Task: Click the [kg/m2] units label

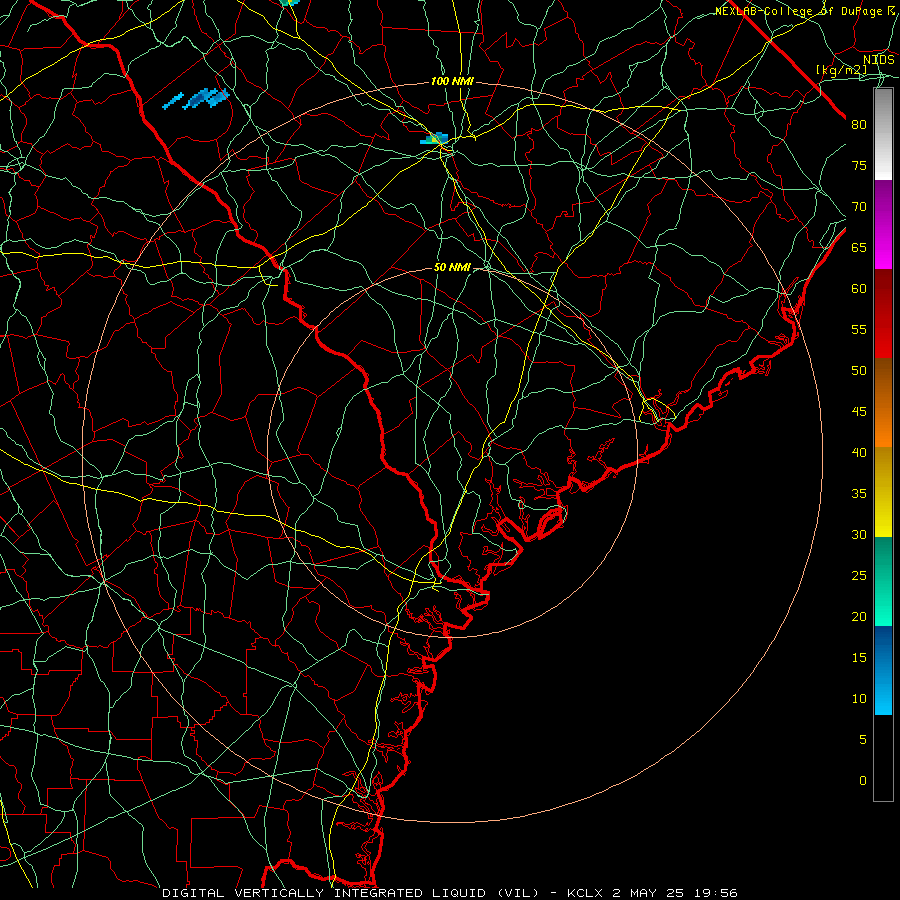Action: click(841, 70)
